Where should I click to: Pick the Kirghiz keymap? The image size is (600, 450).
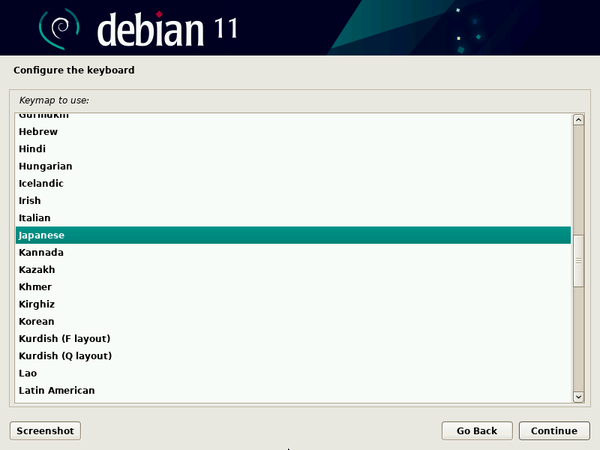pos(37,304)
